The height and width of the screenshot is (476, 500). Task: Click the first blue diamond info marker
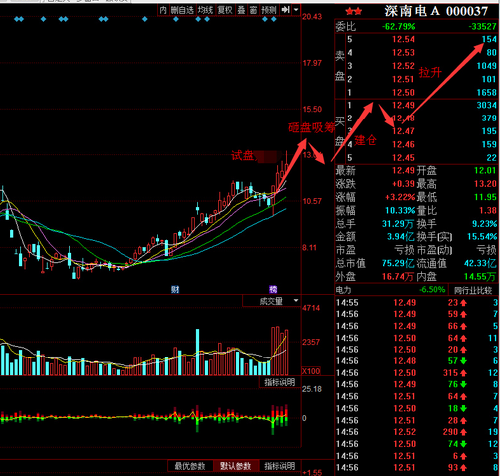(16, 19)
